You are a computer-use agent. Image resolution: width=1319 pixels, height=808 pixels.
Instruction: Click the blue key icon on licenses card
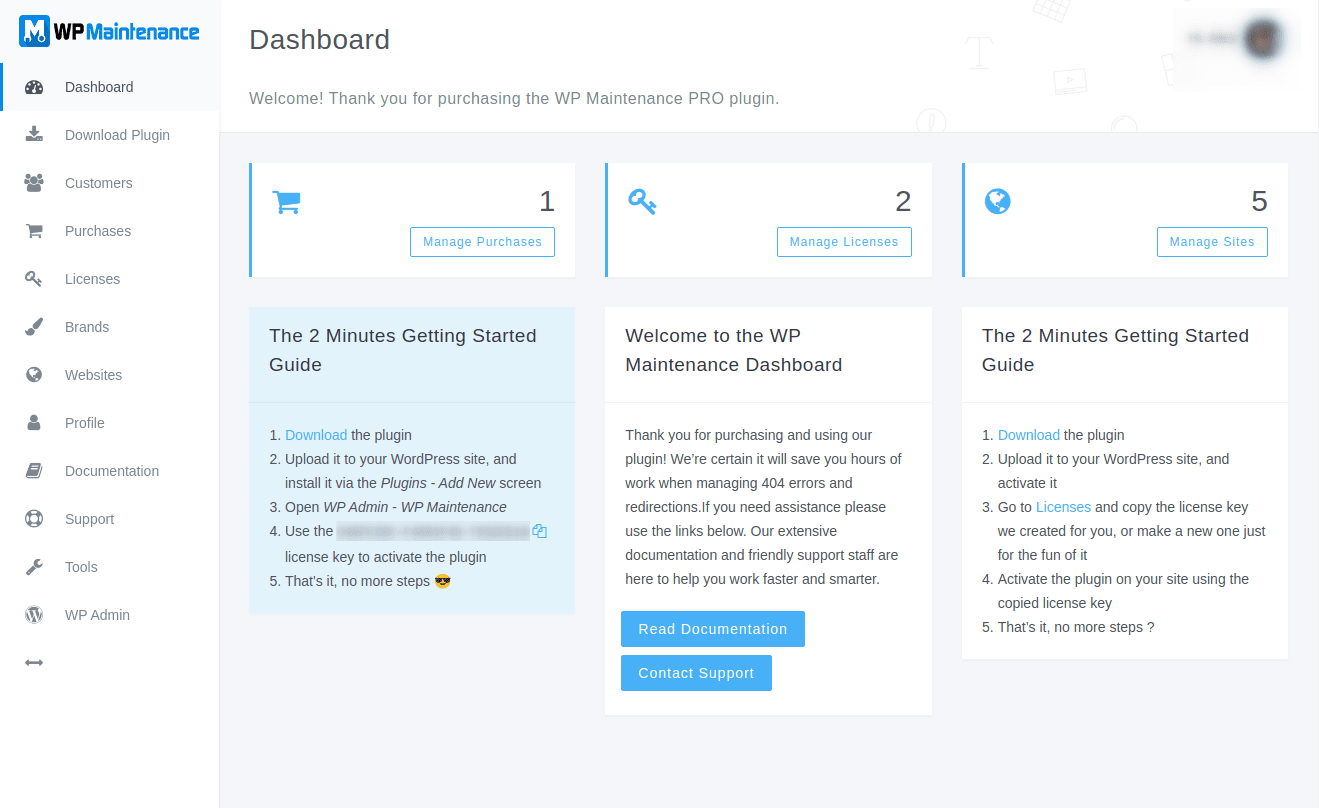642,202
